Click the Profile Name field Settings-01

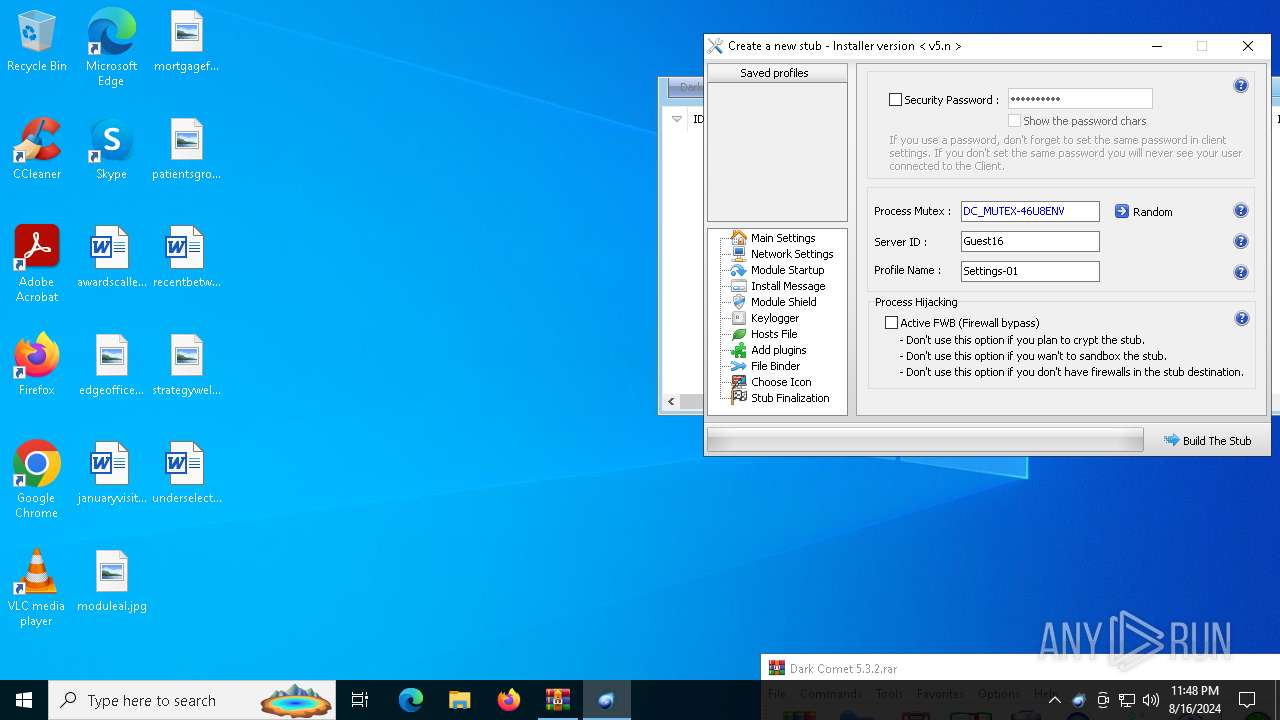click(1030, 271)
